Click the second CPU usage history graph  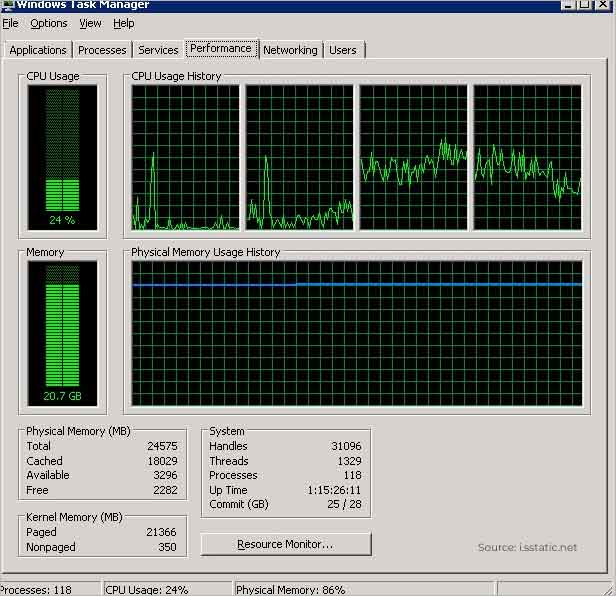click(299, 158)
